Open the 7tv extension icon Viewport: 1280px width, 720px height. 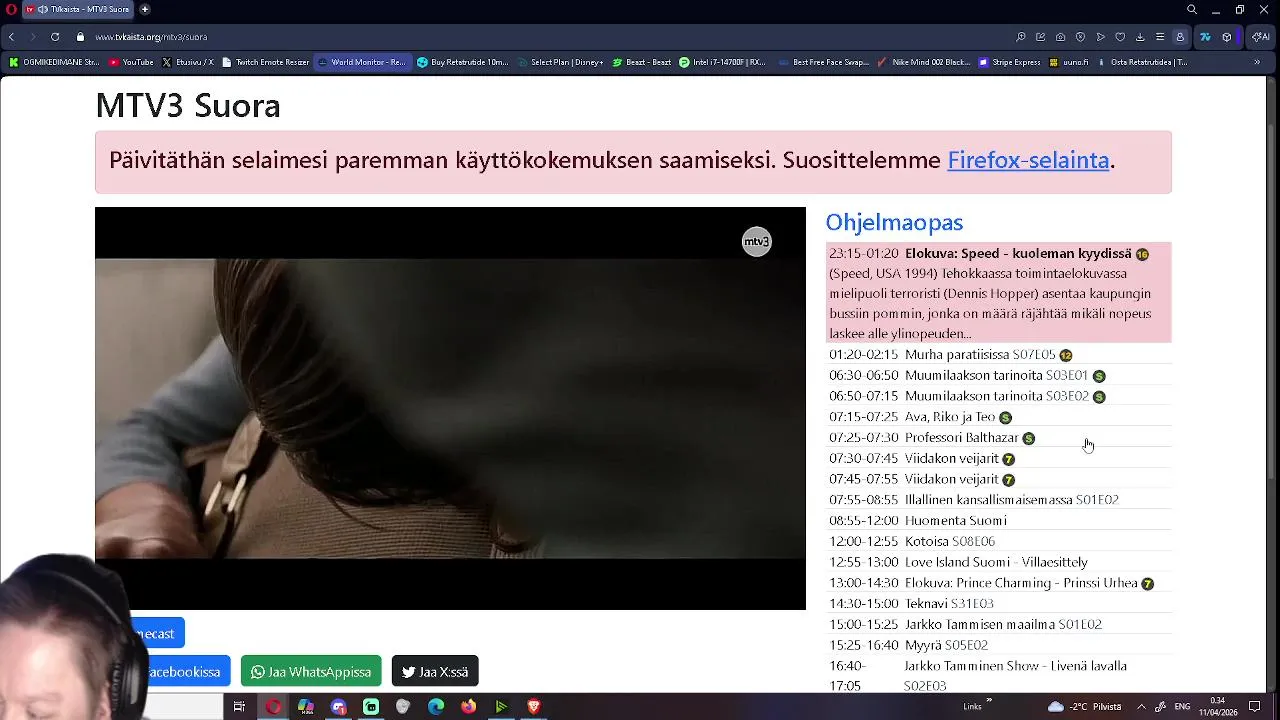click(1205, 37)
